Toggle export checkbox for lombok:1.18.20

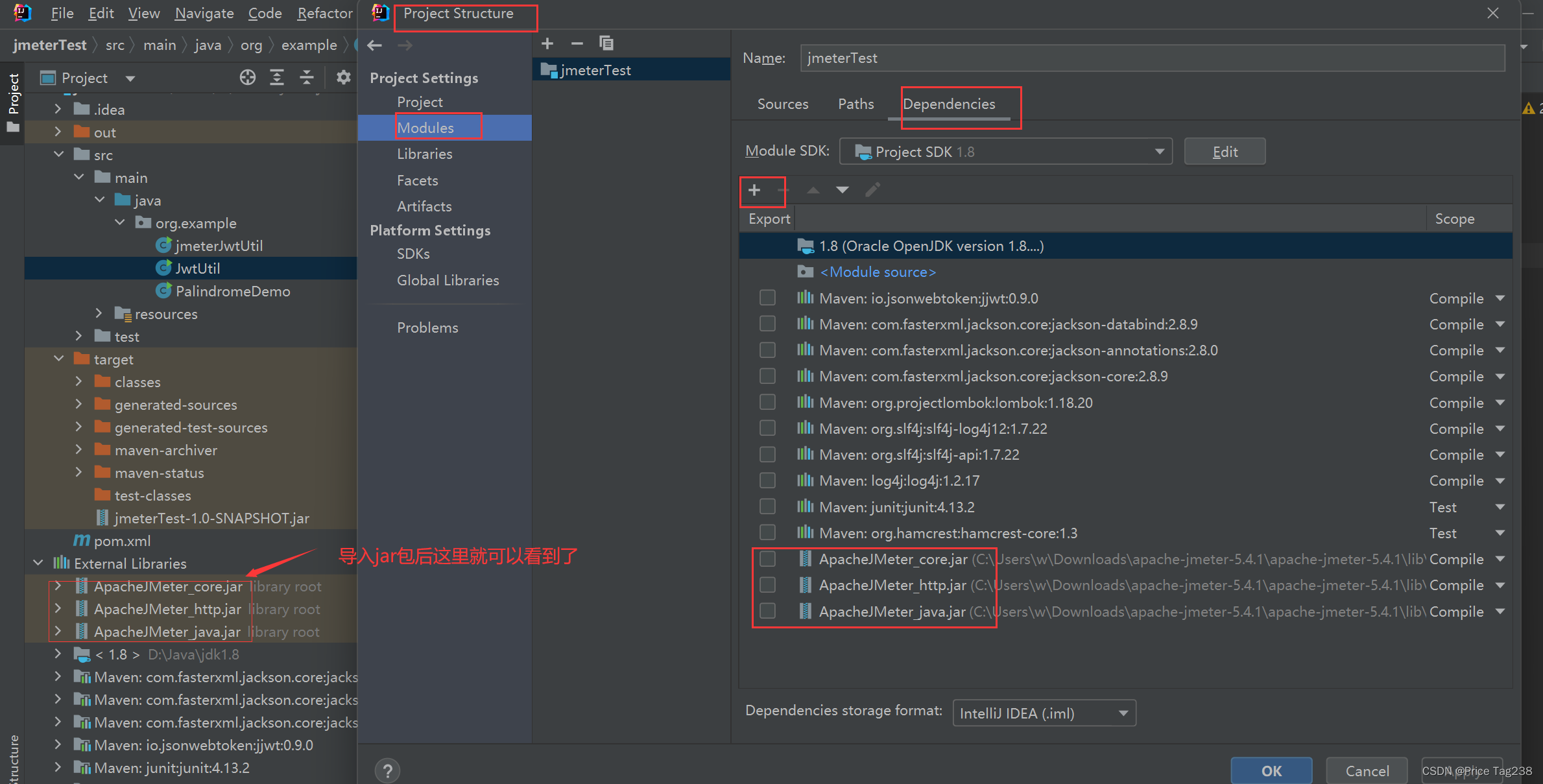click(x=767, y=402)
